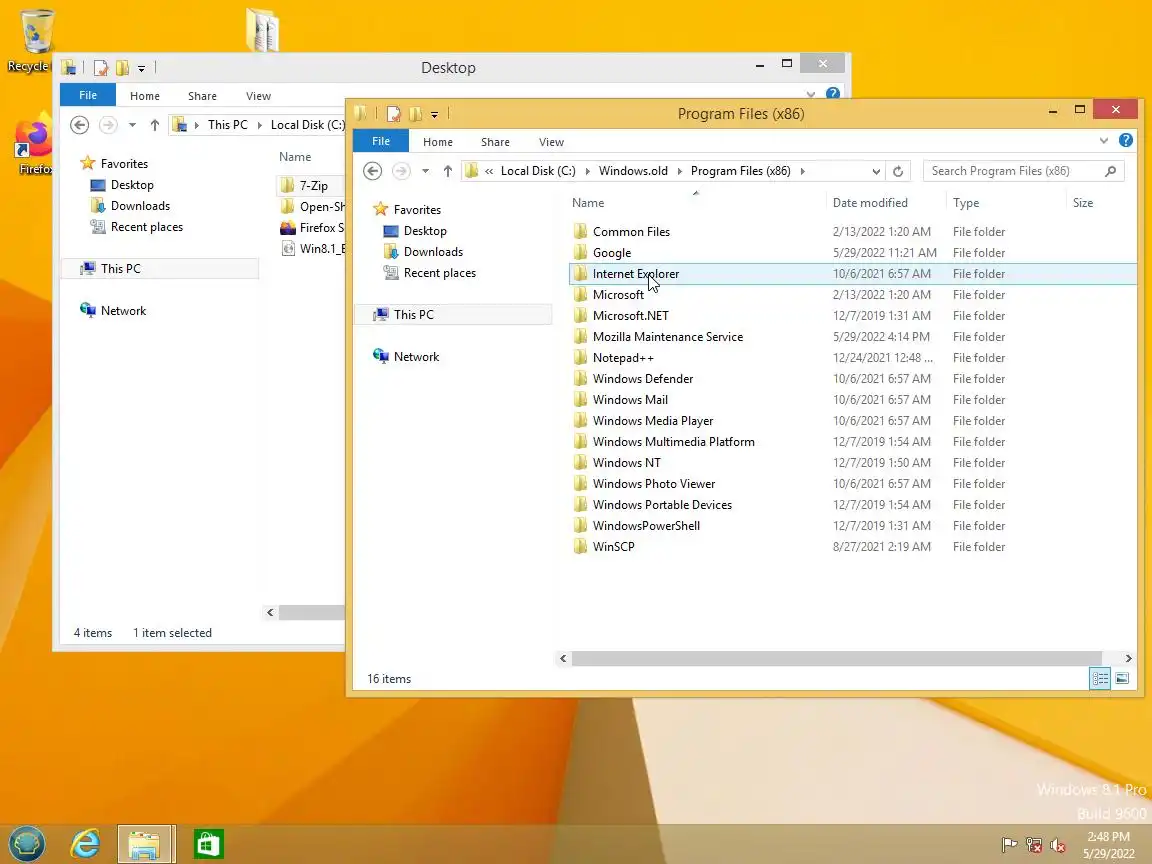The image size is (1152, 864).
Task: Show hidden breadcrumb path with double chevron
Action: pos(489,171)
